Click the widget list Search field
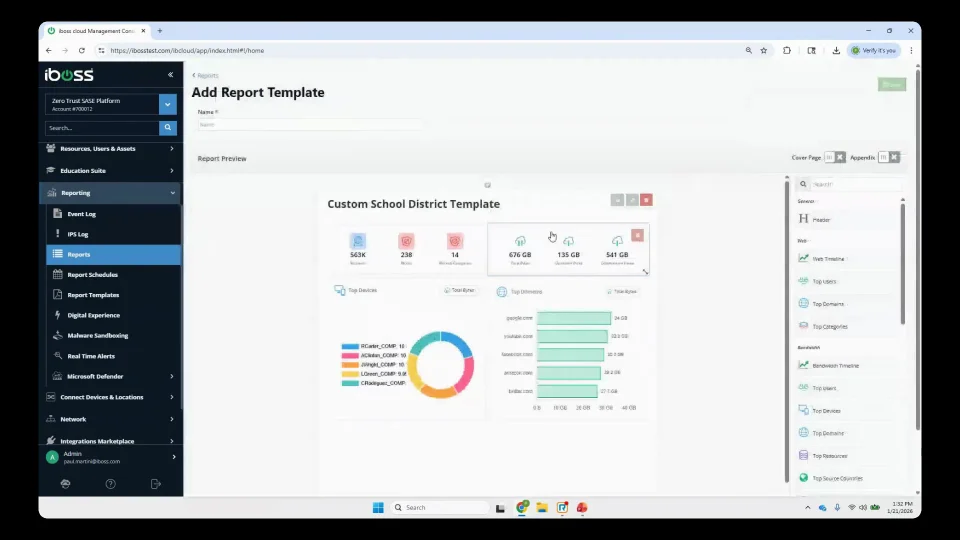This screenshot has height=540, width=960. (855, 184)
